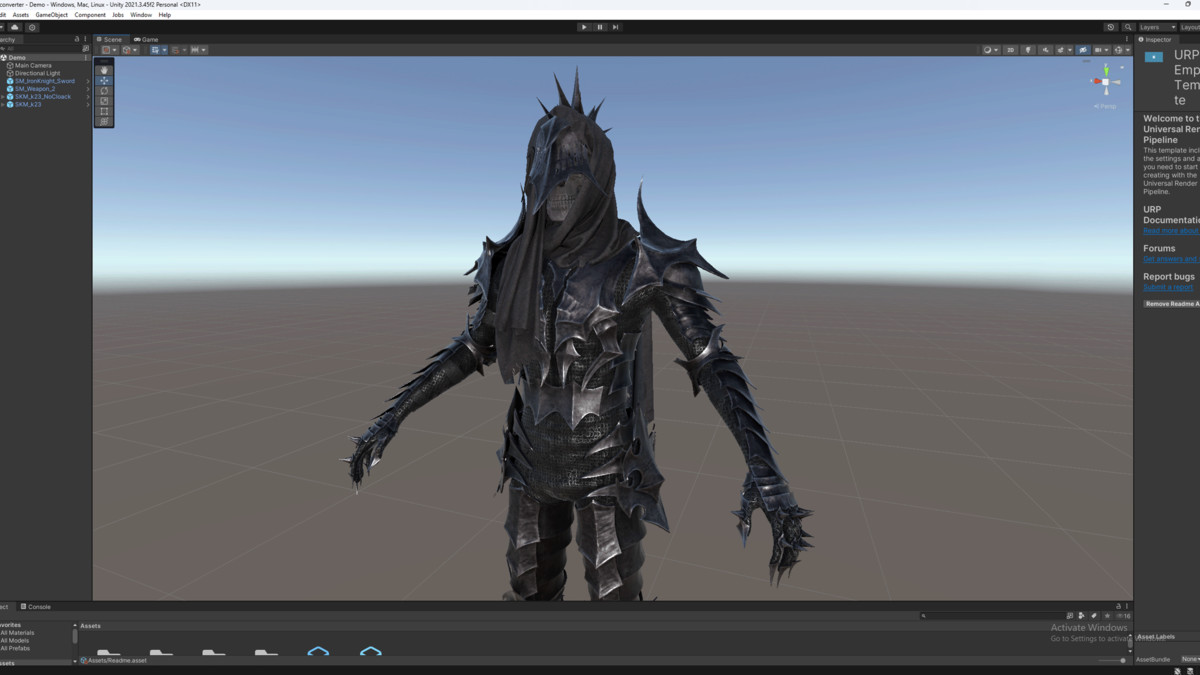This screenshot has height=675, width=1200.
Task: Open URP Documentation read more link
Action: [1171, 231]
